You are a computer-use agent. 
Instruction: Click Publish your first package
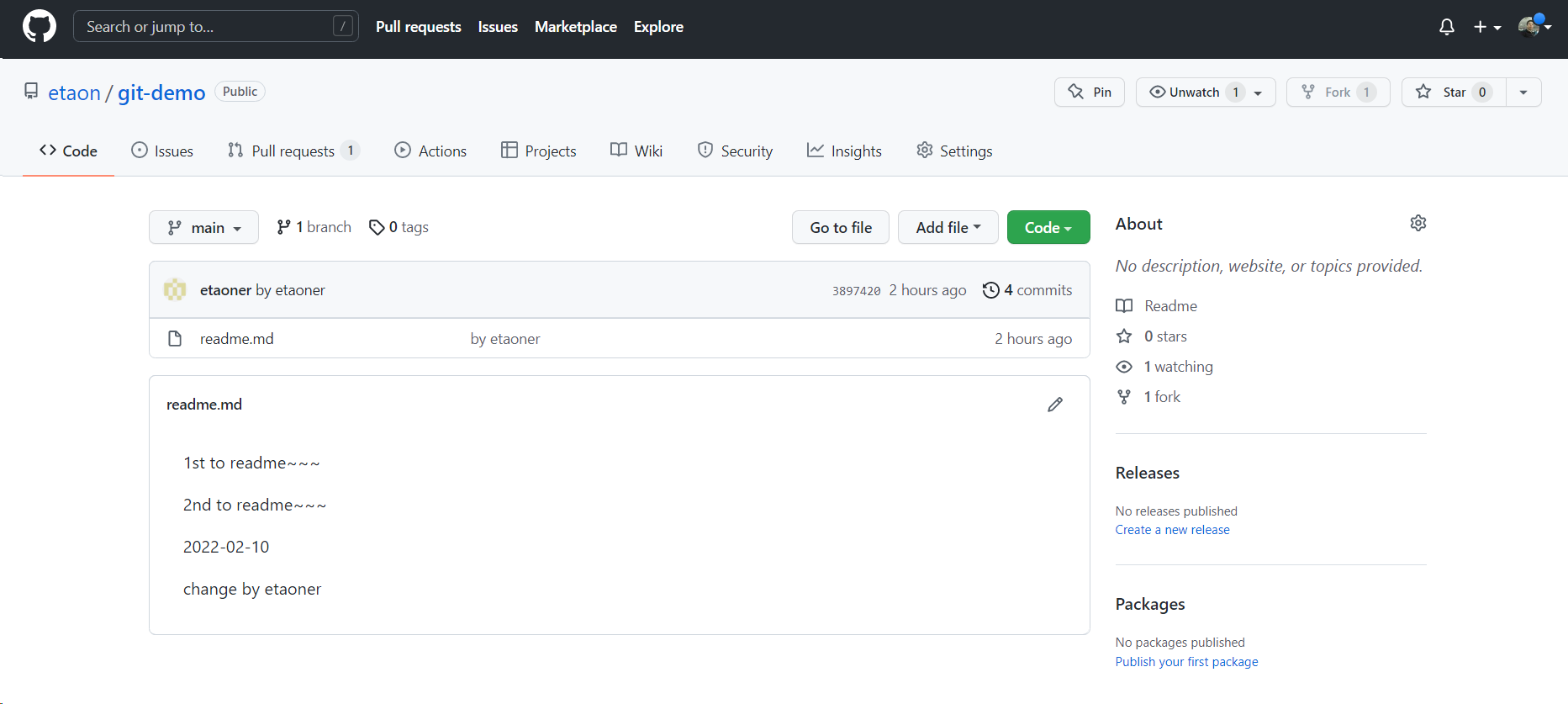[1186, 662]
